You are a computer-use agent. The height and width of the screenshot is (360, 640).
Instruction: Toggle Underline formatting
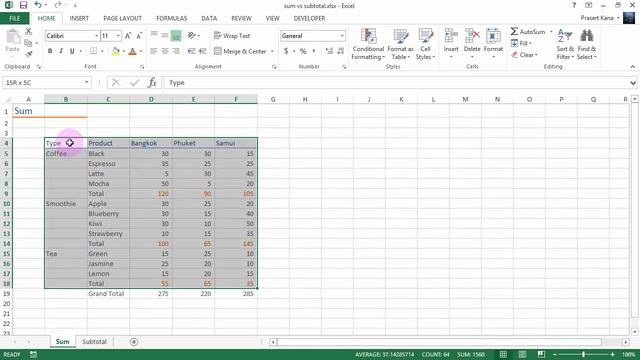[72, 51]
